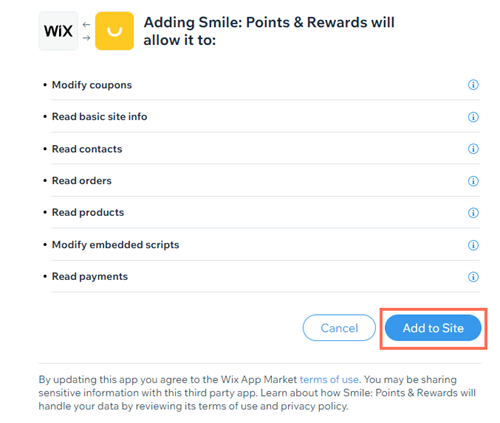This screenshot has height=423, width=500.
Task: Click the Wix logo tile
Action: (x=58, y=31)
